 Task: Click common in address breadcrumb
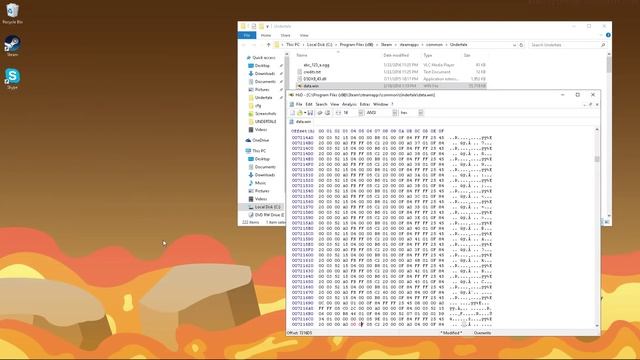[434, 45]
